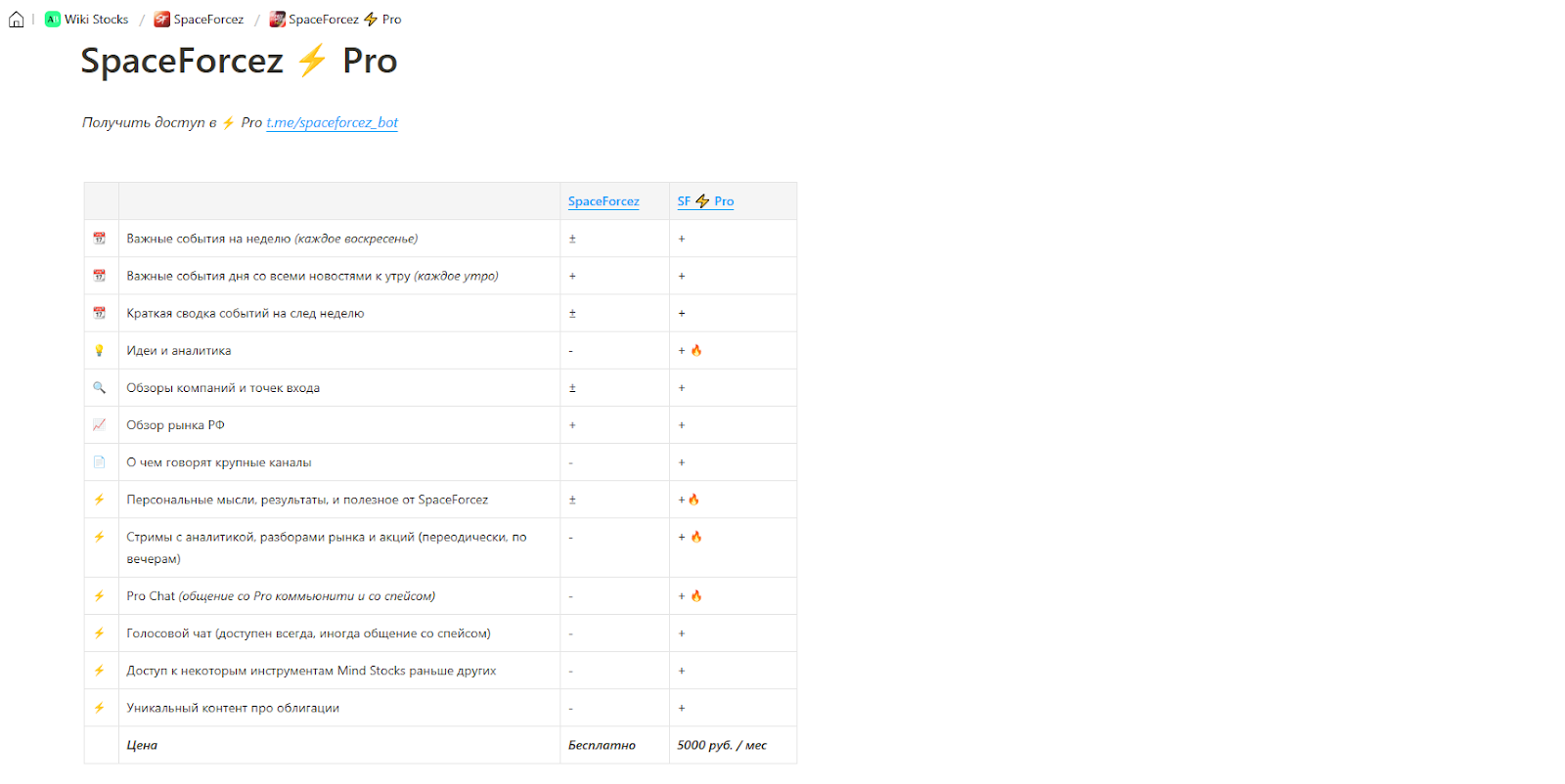Click calendar icon beside Краткая сводка row
The height and width of the screenshot is (784, 1565).
(x=100, y=313)
